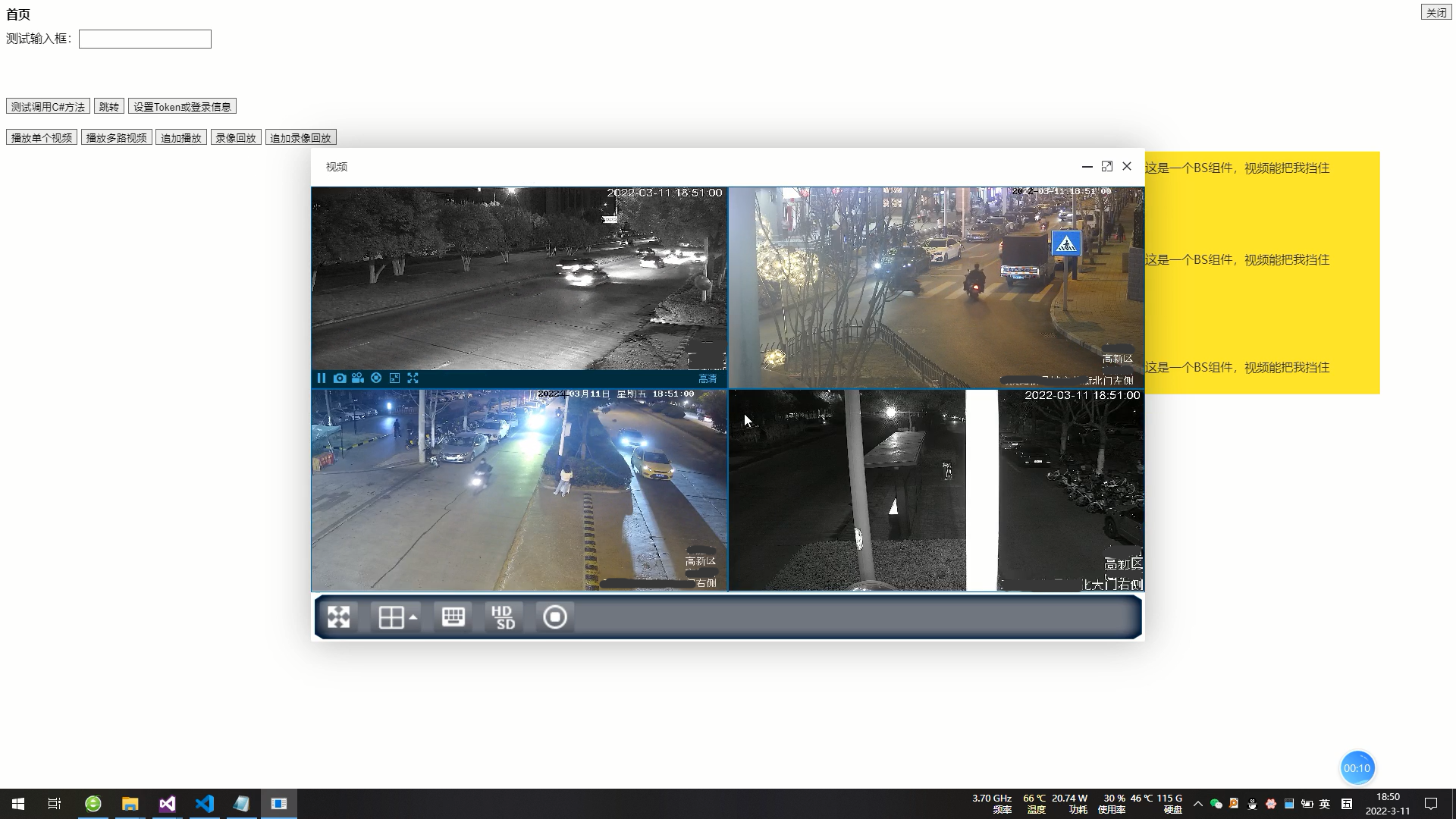The image size is (1456, 819).
Task: Open PTZ control circle icon
Action: click(376, 378)
